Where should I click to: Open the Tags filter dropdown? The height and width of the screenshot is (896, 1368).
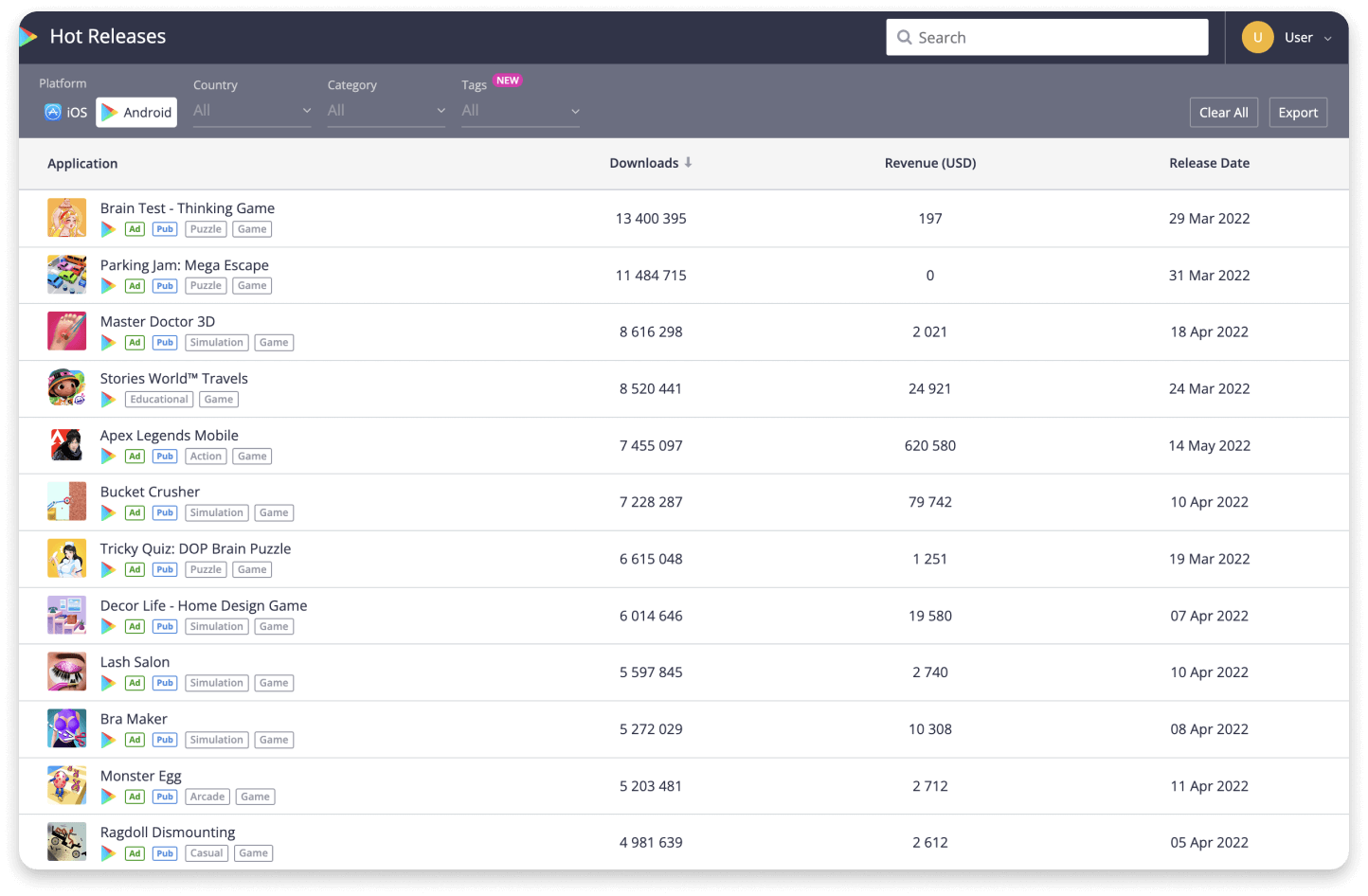pos(521,111)
